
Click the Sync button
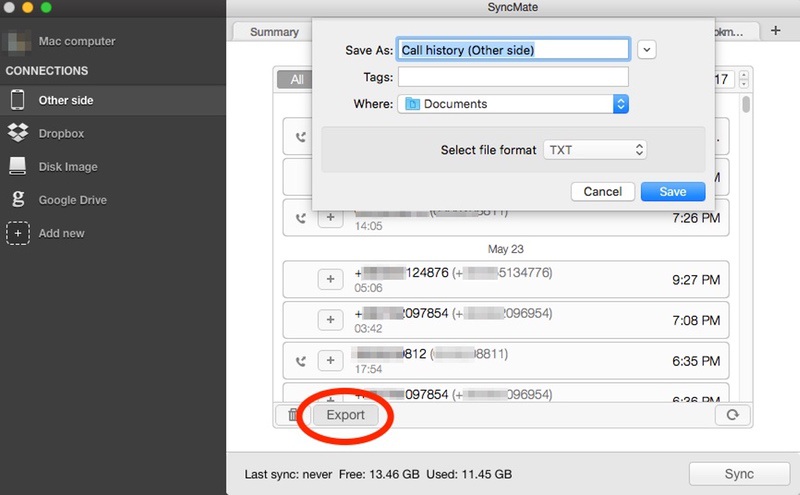tap(739, 474)
